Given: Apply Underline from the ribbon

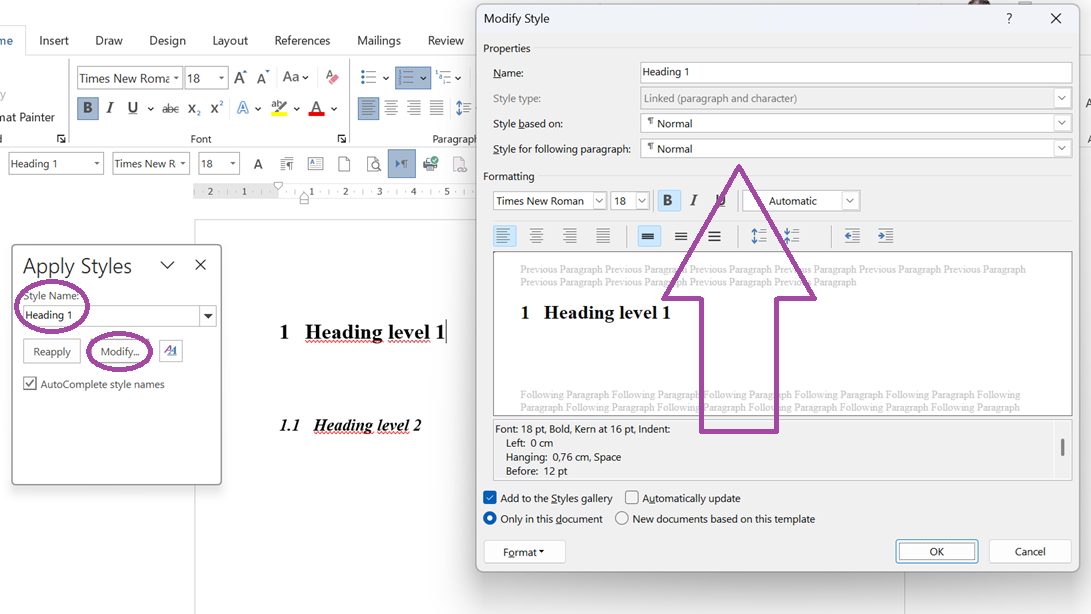Looking at the screenshot, I should [x=132, y=108].
